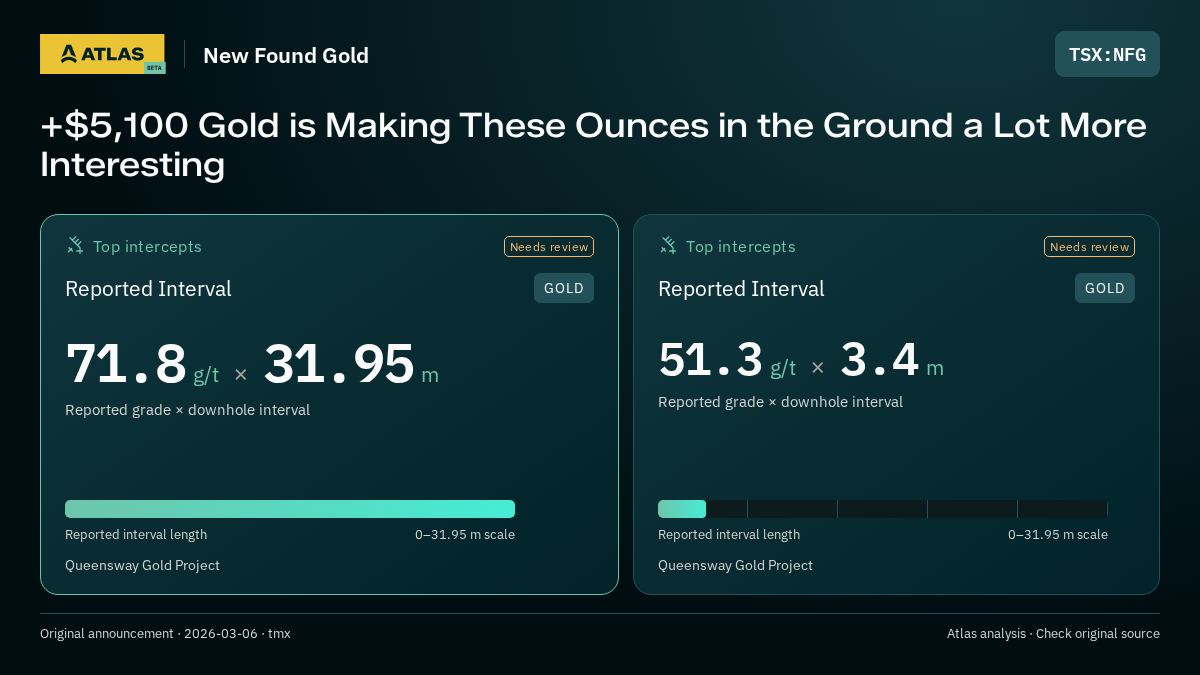Click Reported Interval heading on the 51.3 g/t card
The width and height of the screenshot is (1200, 675).
pos(741,289)
